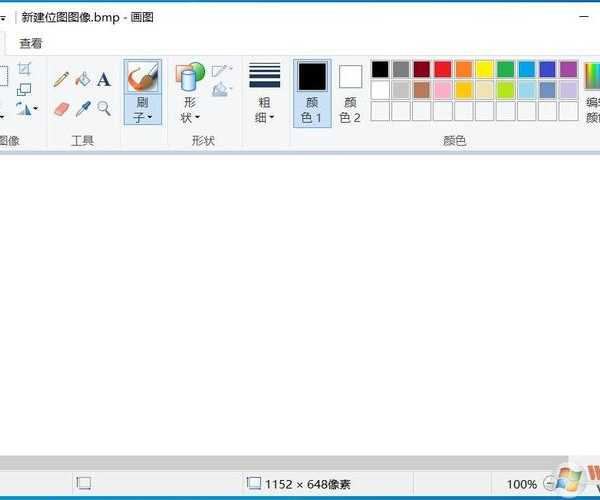Open the quick access toolbar dropdown
Image resolution: width=600 pixels, height=500 pixels.
pyautogui.click(x=3, y=18)
